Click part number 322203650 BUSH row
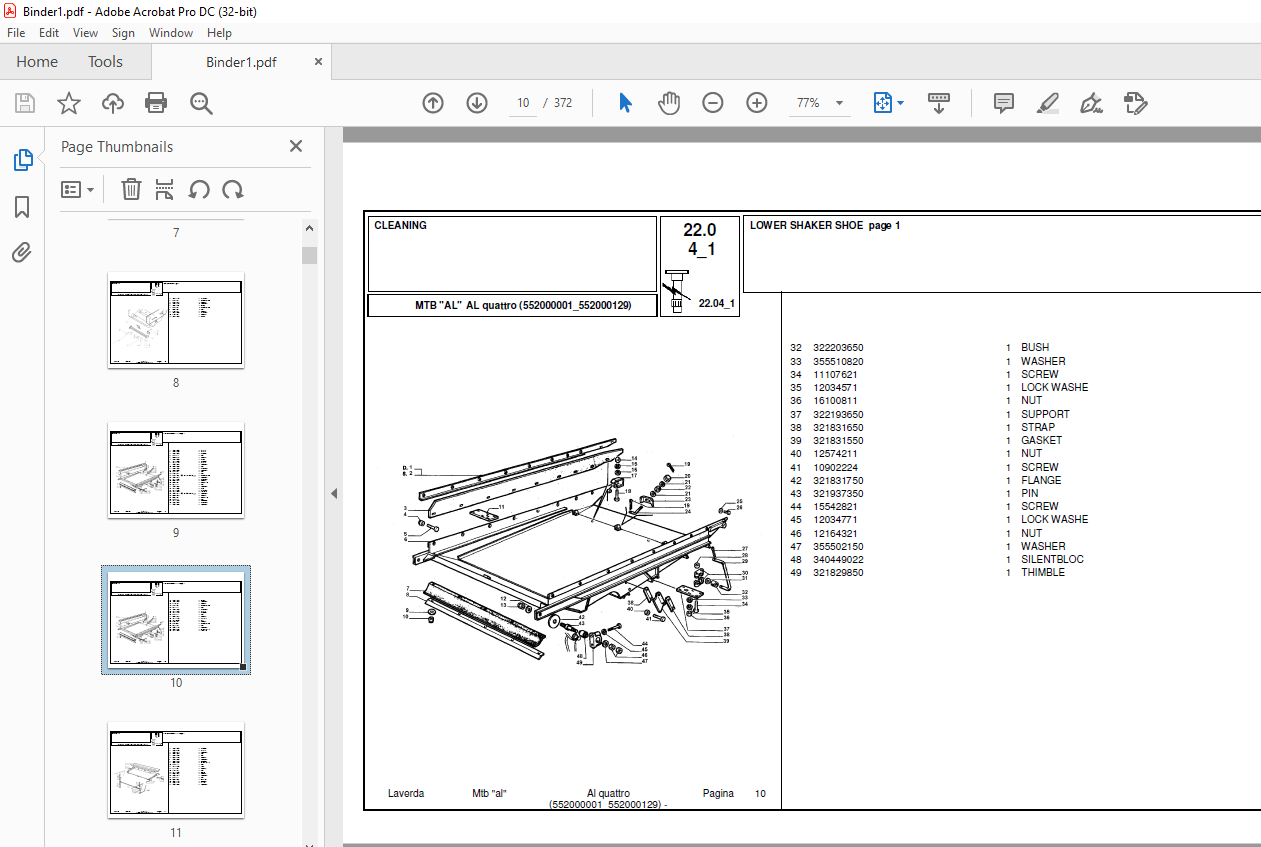The width and height of the screenshot is (1261, 847). [920, 348]
